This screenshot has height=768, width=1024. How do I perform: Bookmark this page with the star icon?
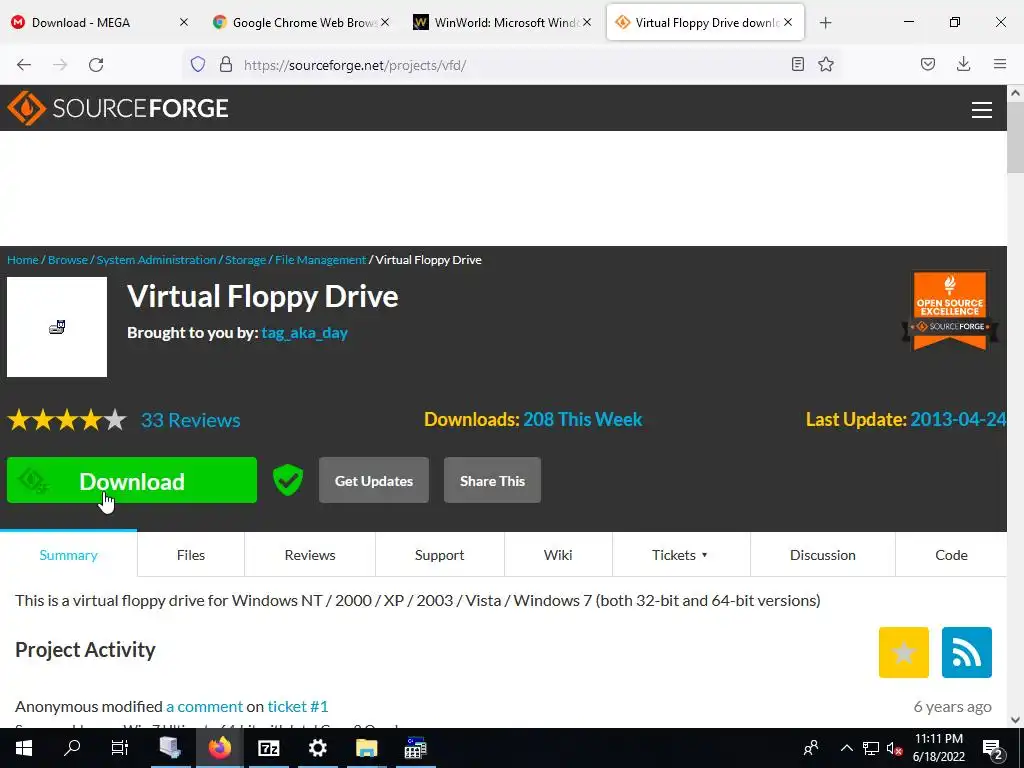[x=826, y=64]
